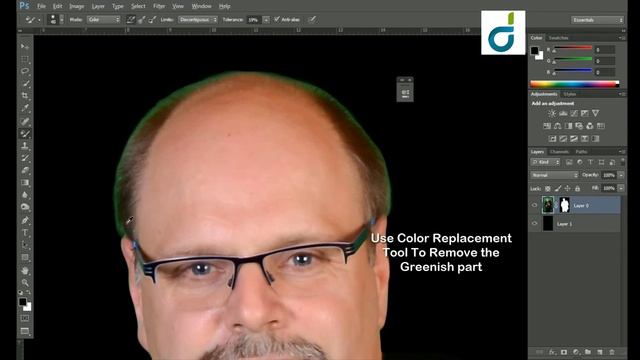Select the Gradient tool
Screen dimensions: 640x360
click(x=24, y=183)
